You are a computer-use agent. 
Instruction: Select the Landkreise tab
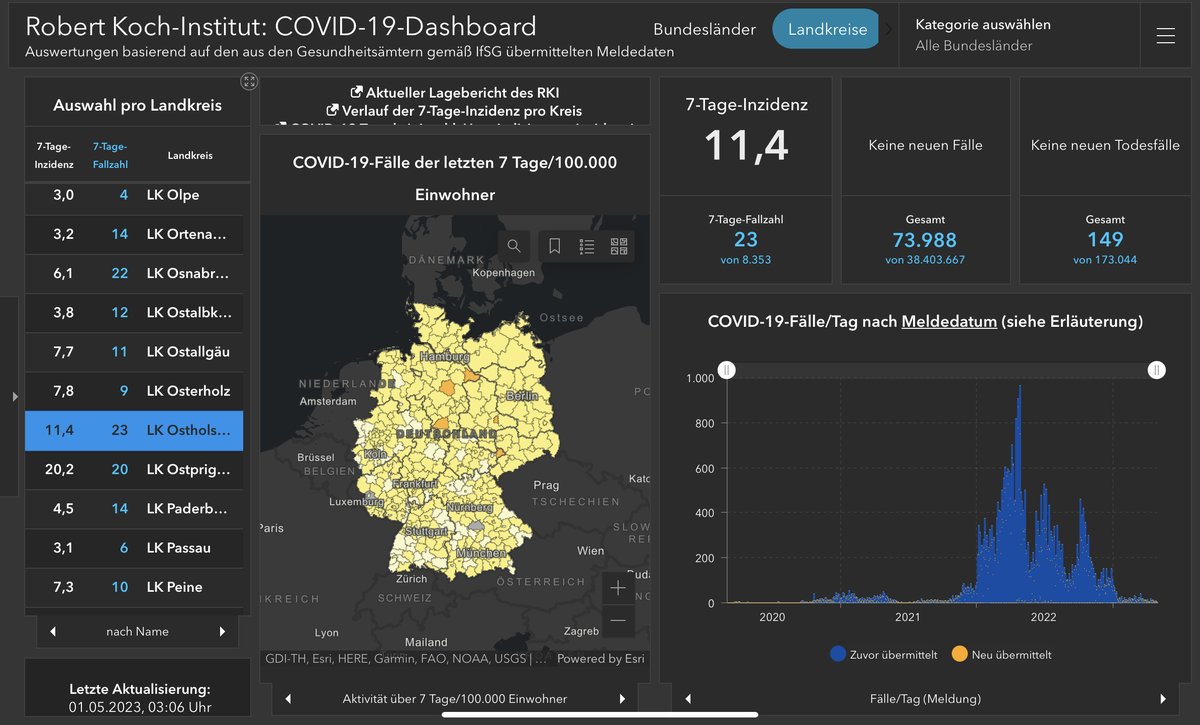[x=827, y=30]
